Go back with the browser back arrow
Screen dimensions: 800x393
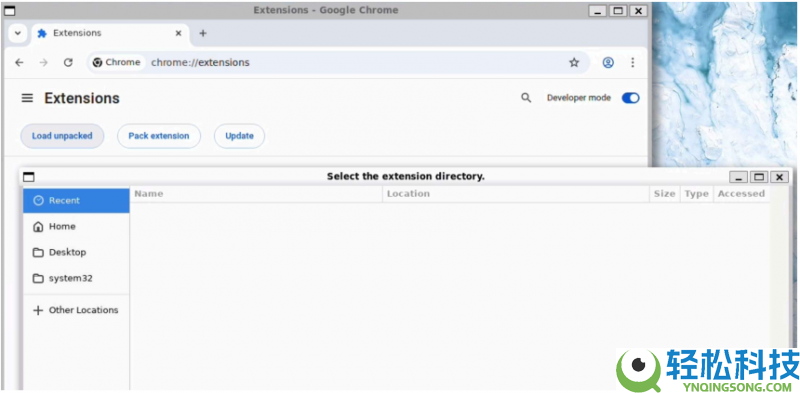point(19,62)
